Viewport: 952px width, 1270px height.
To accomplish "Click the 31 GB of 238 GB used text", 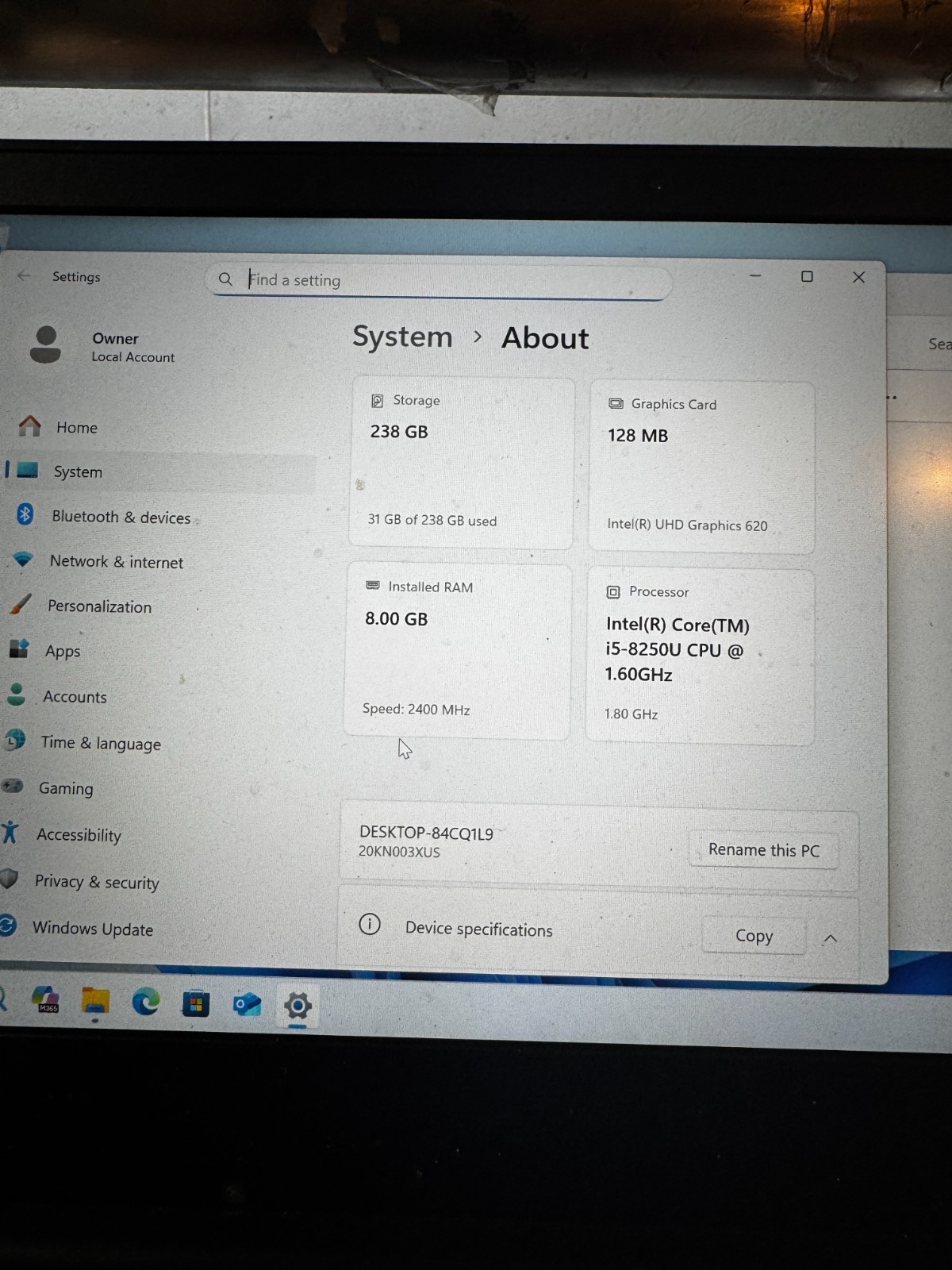I will pos(432,520).
